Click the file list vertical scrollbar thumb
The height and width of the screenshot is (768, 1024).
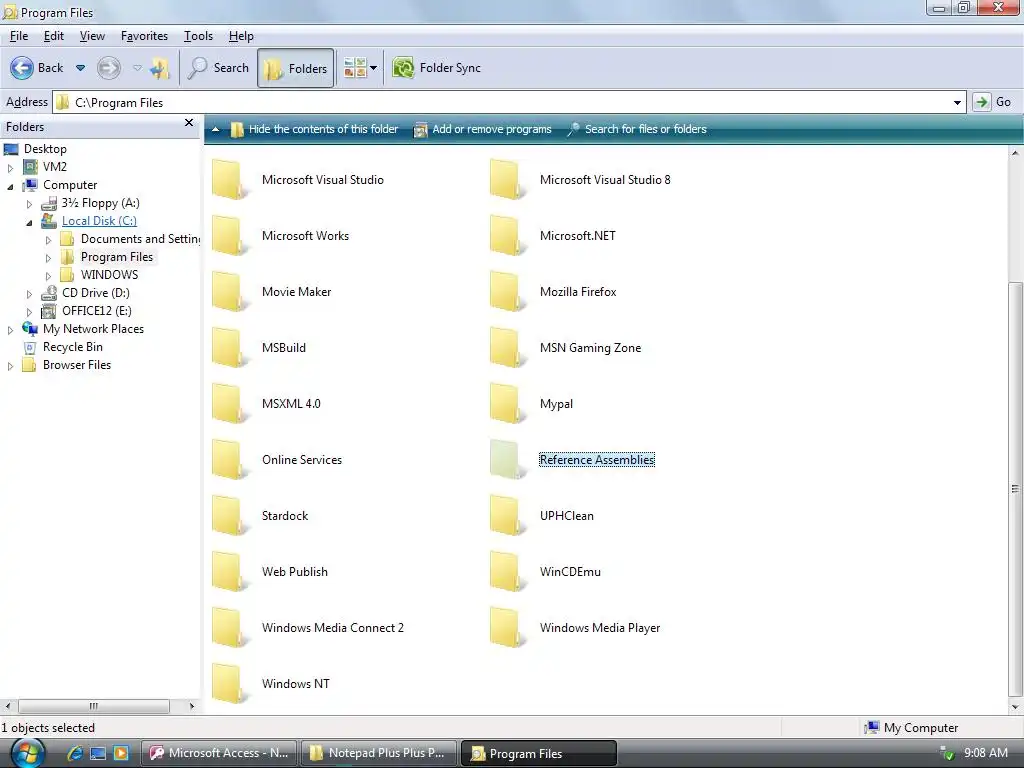point(1015,488)
